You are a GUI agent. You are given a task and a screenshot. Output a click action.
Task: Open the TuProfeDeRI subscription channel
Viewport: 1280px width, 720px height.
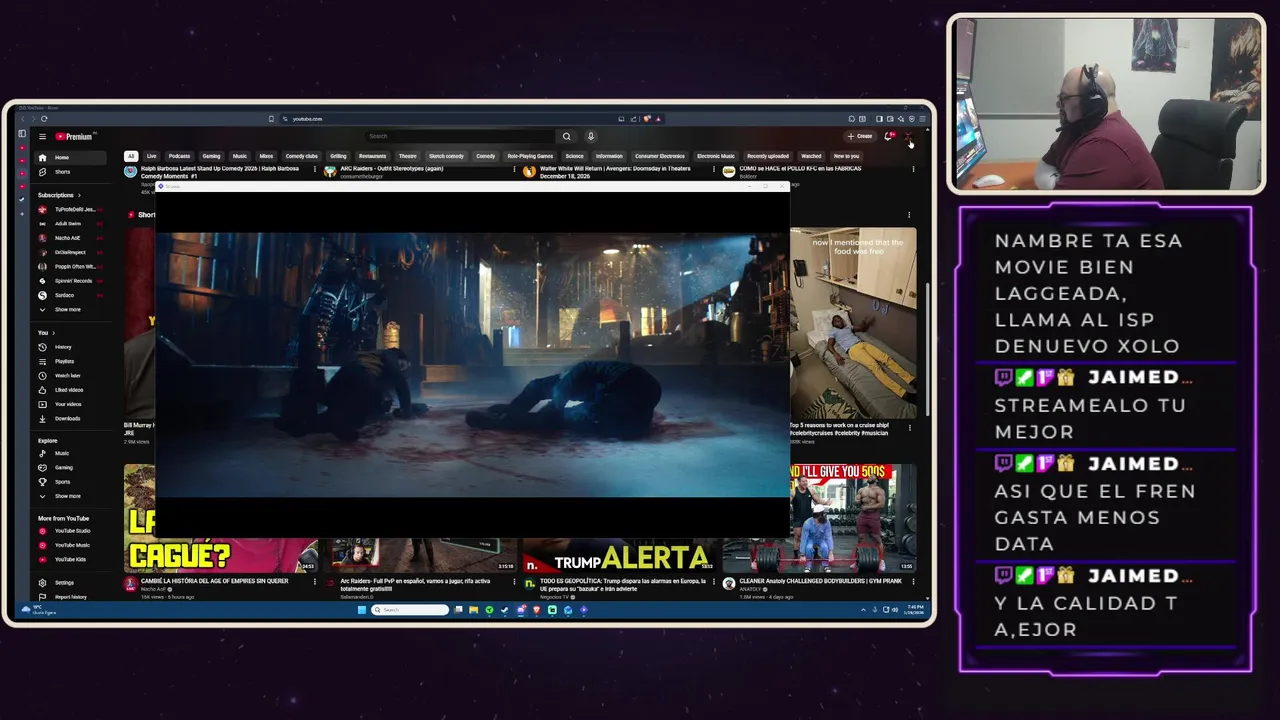click(x=70, y=209)
